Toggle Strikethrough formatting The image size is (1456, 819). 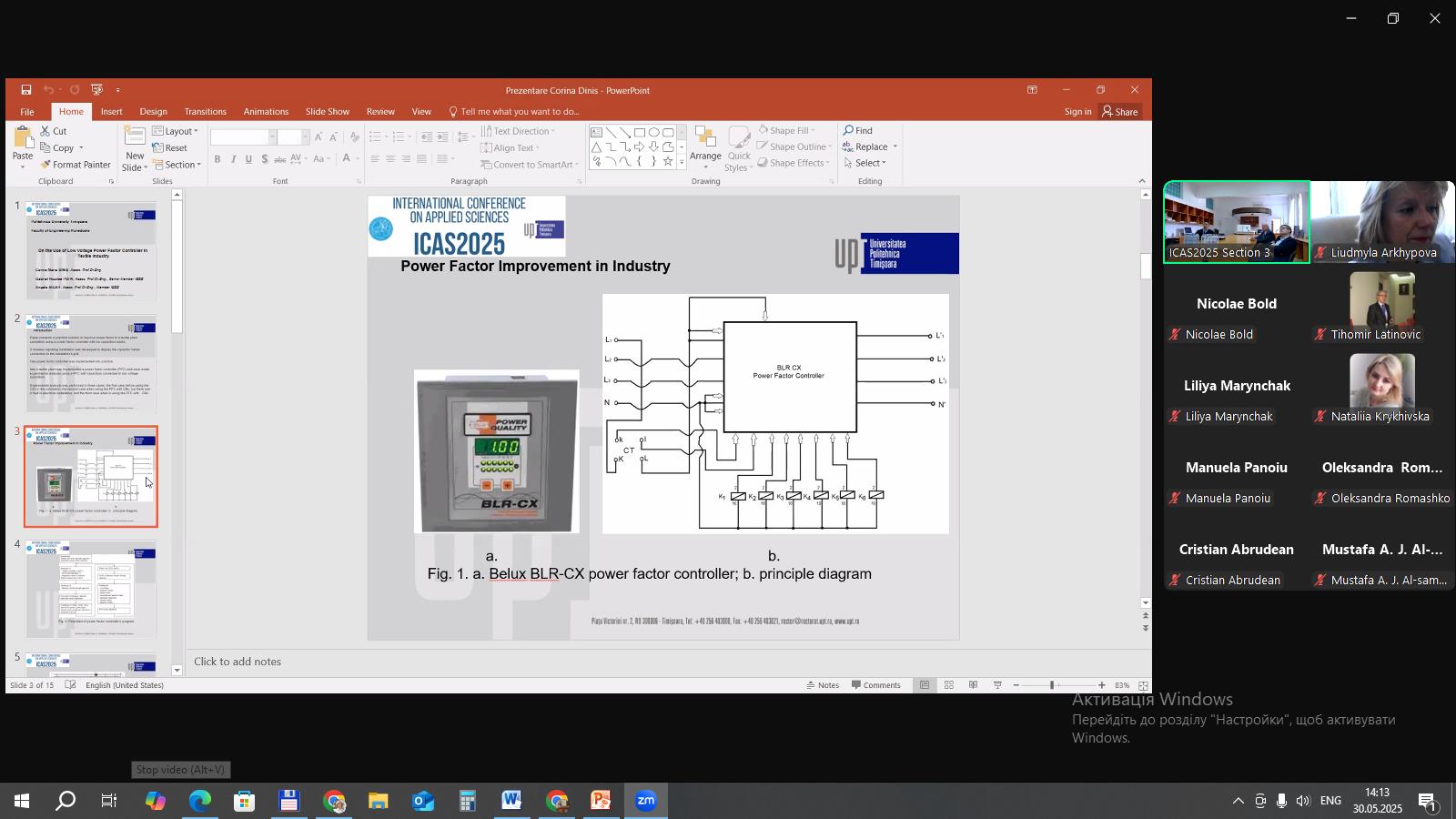(x=280, y=159)
